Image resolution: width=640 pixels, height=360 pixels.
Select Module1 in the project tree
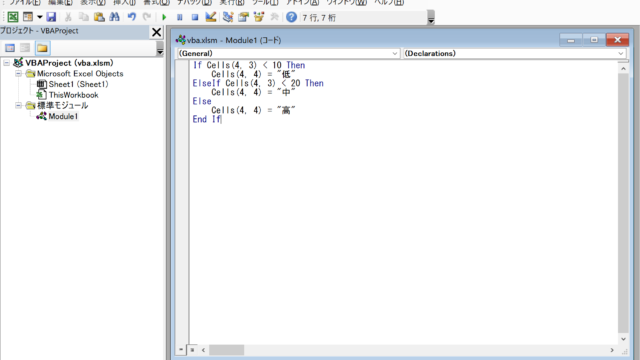(x=63, y=116)
